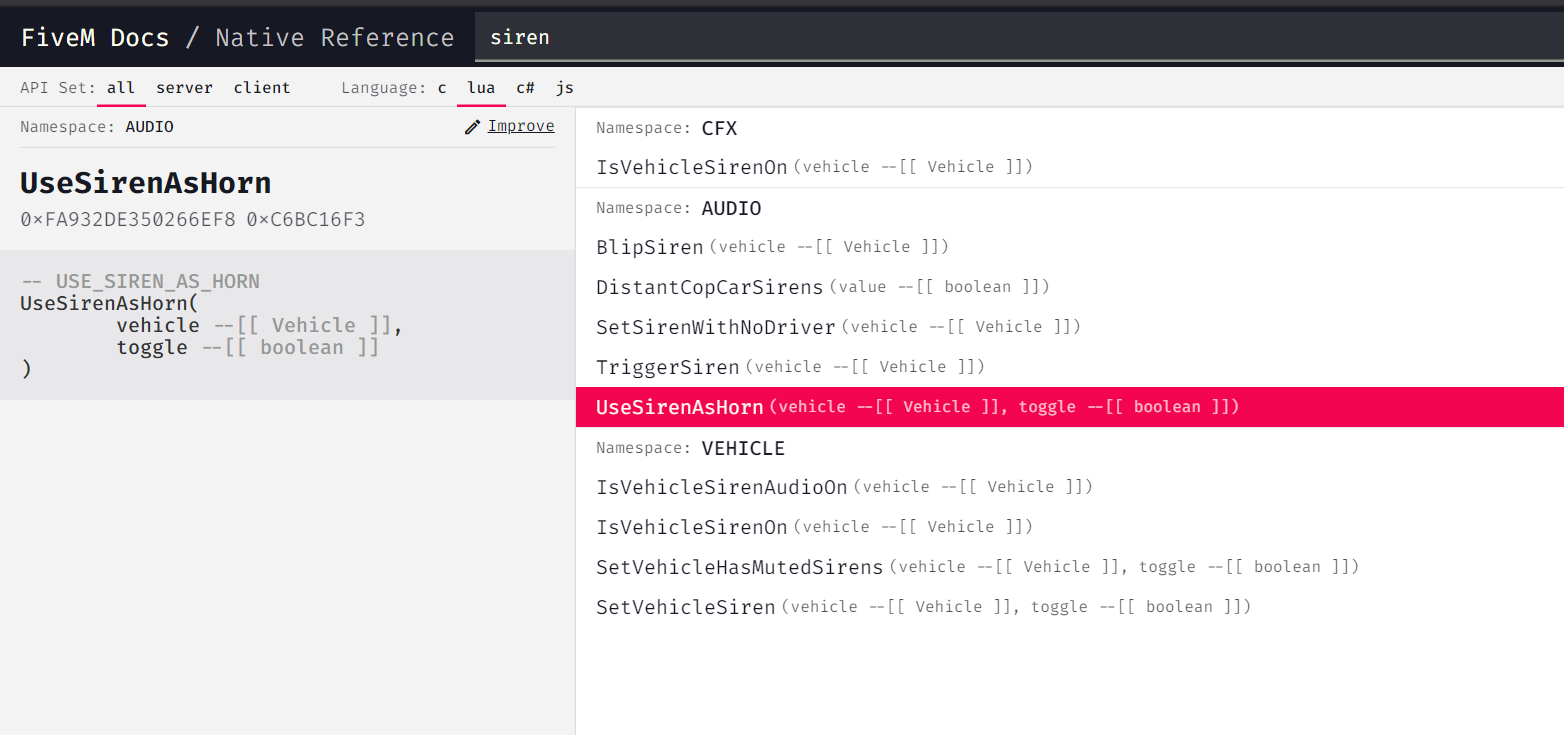Open SetSirenWithNoDriver native
The width and height of the screenshot is (1564, 735).
point(716,327)
